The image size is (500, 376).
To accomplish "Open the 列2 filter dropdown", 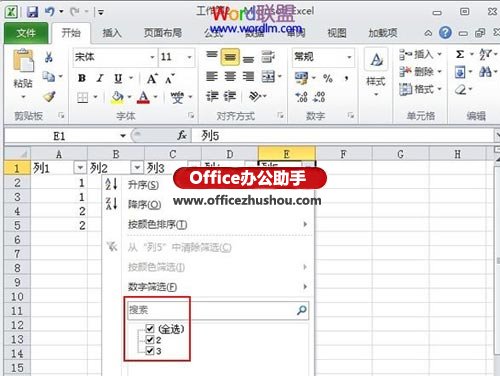I will (137, 168).
